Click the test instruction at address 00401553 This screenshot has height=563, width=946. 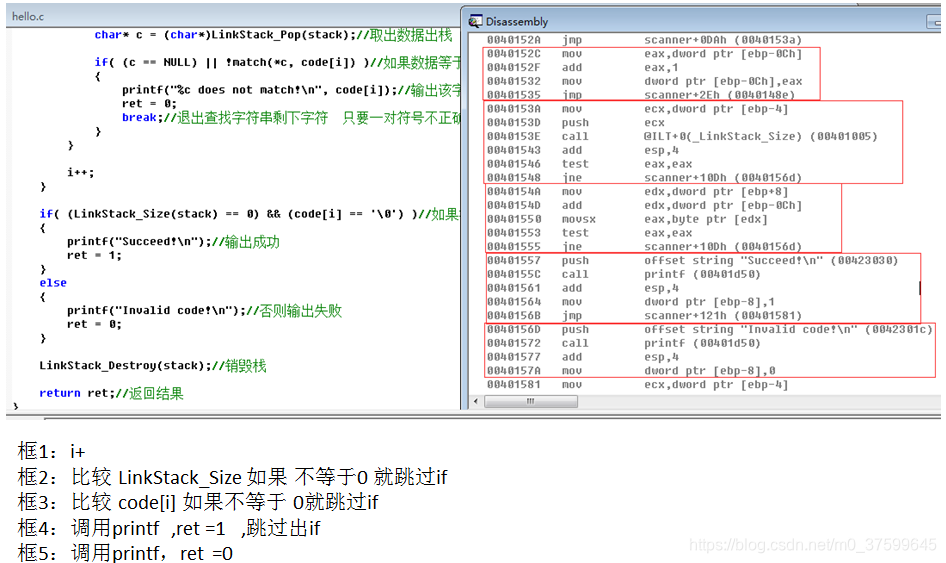589,233
